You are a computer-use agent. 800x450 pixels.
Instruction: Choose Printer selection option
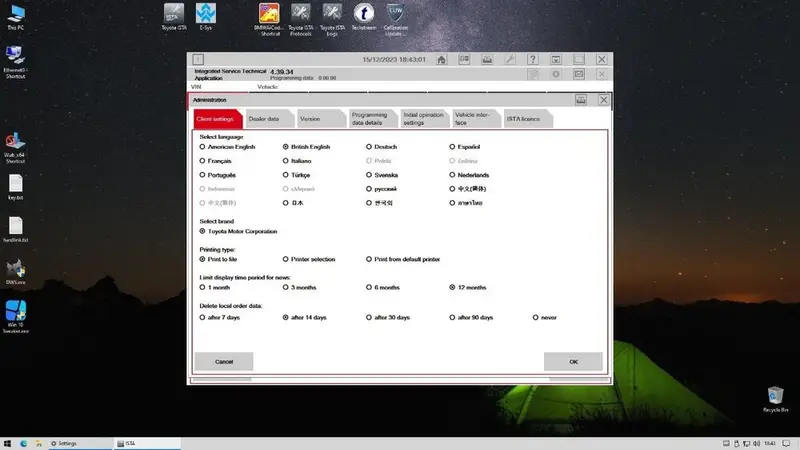point(286,259)
